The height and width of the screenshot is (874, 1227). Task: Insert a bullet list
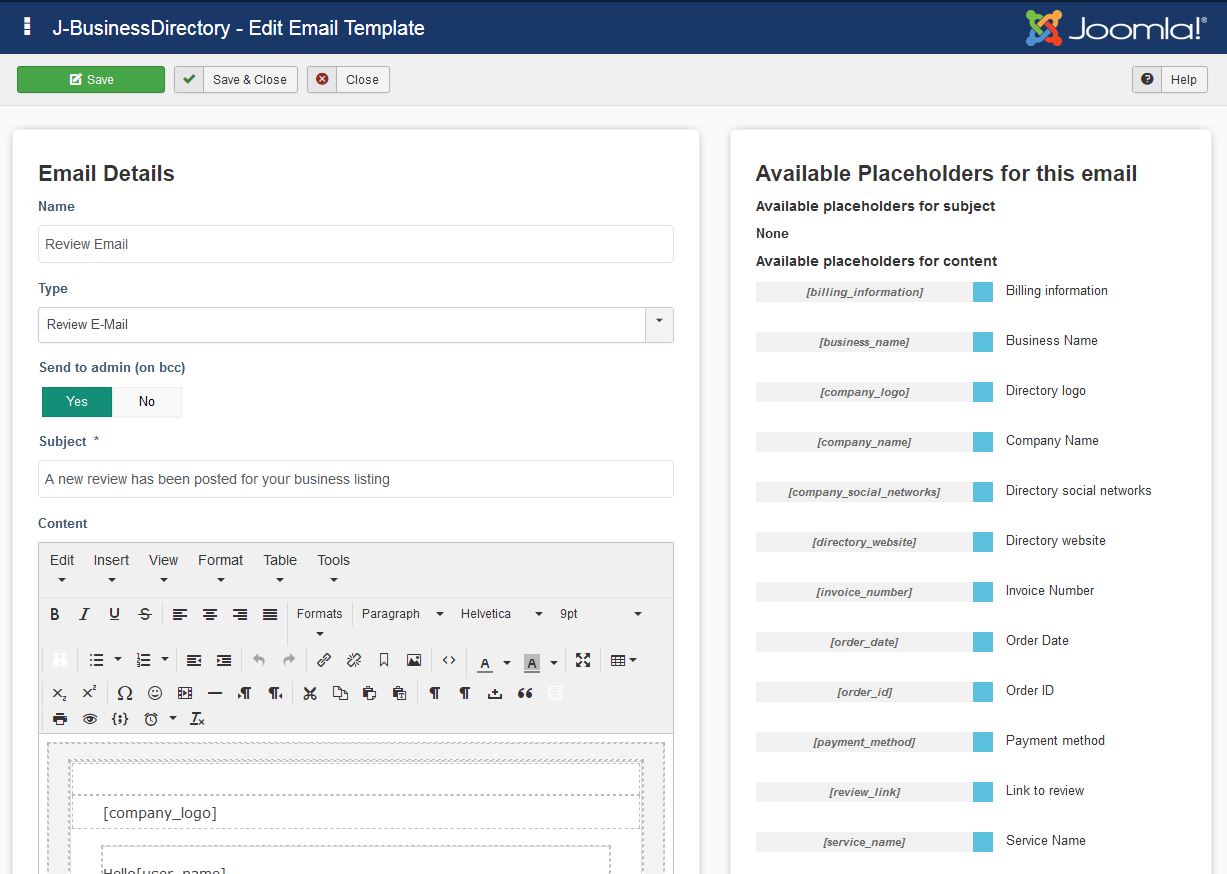pos(97,660)
